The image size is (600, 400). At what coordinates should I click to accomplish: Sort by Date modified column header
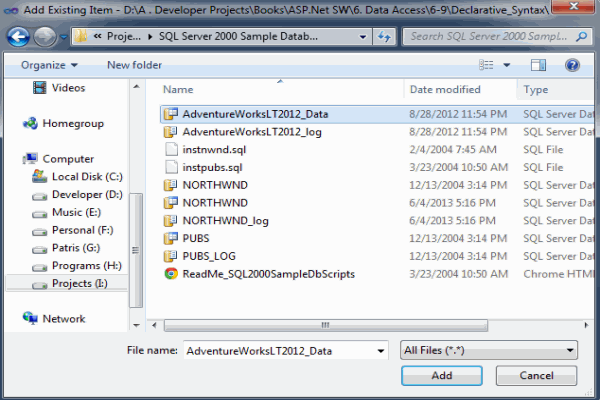tap(445, 90)
